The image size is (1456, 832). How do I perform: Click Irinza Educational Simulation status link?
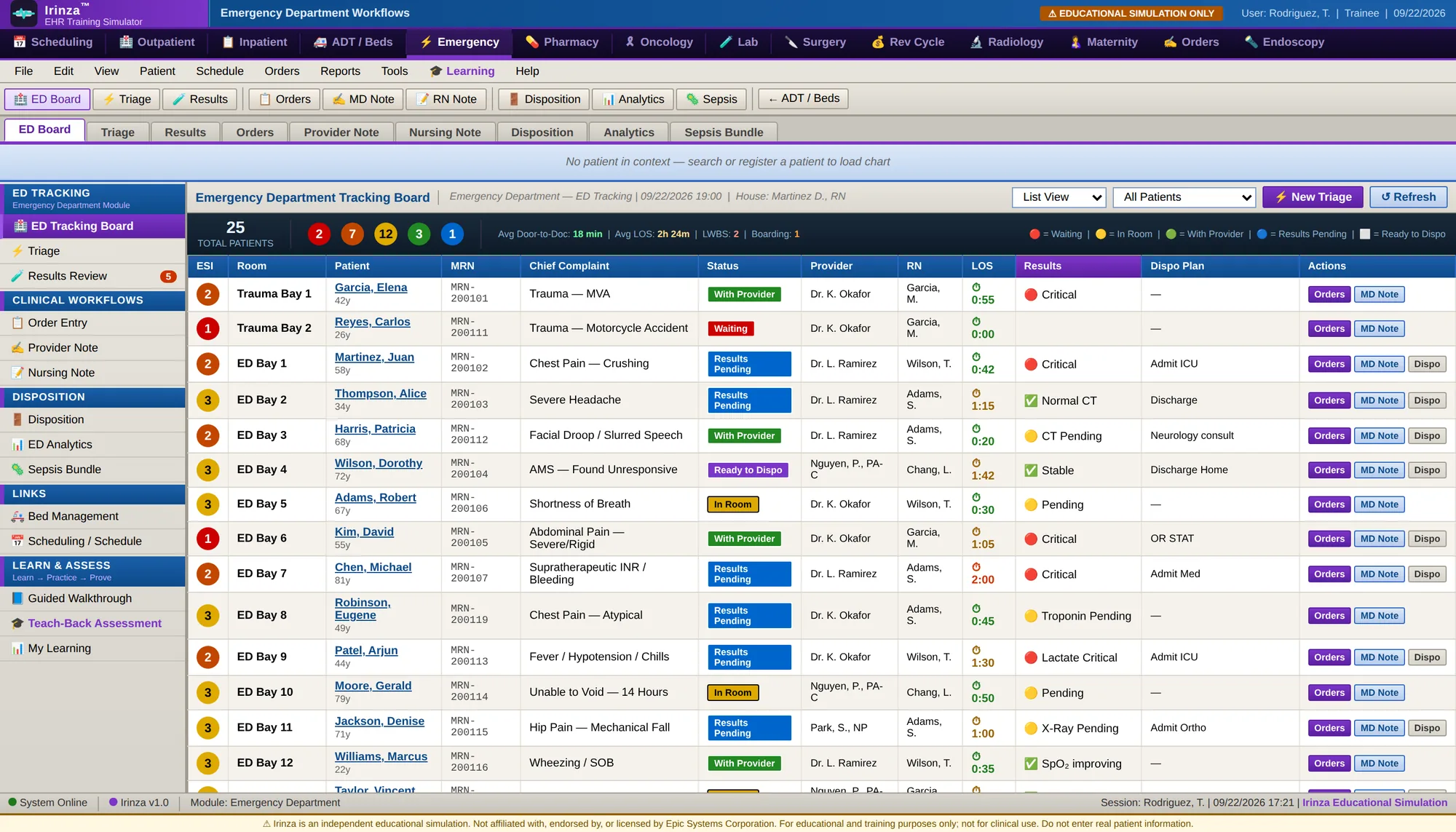tap(1374, 803)
